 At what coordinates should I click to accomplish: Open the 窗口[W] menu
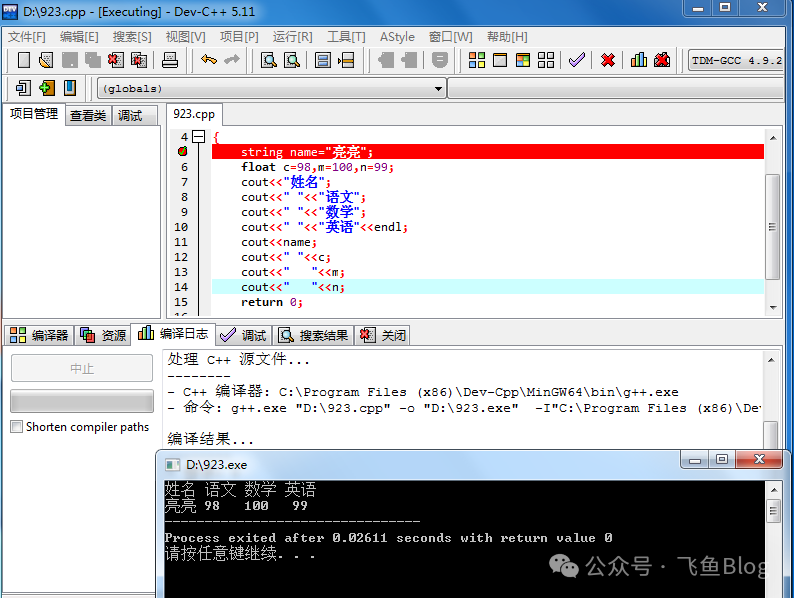coord(450,37)
